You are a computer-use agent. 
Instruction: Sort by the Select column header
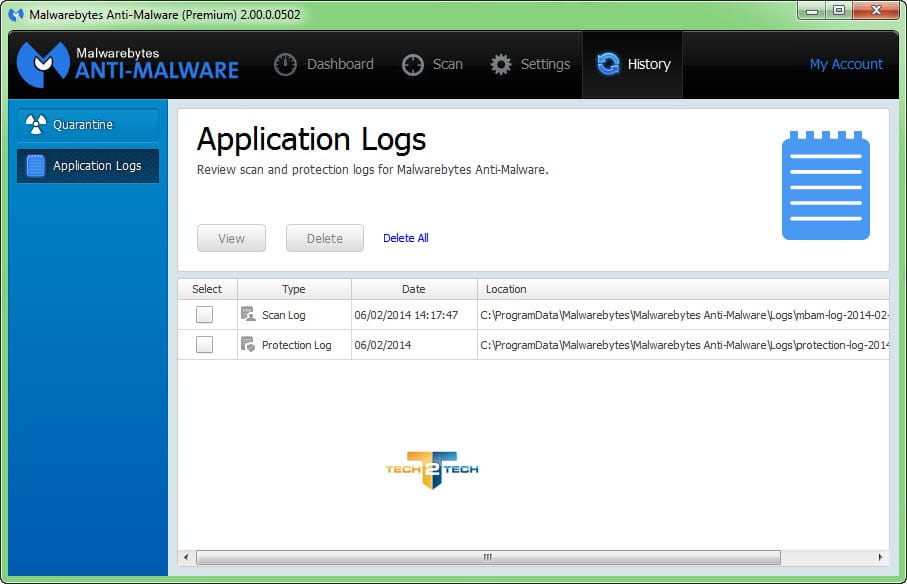click(207, 289)
